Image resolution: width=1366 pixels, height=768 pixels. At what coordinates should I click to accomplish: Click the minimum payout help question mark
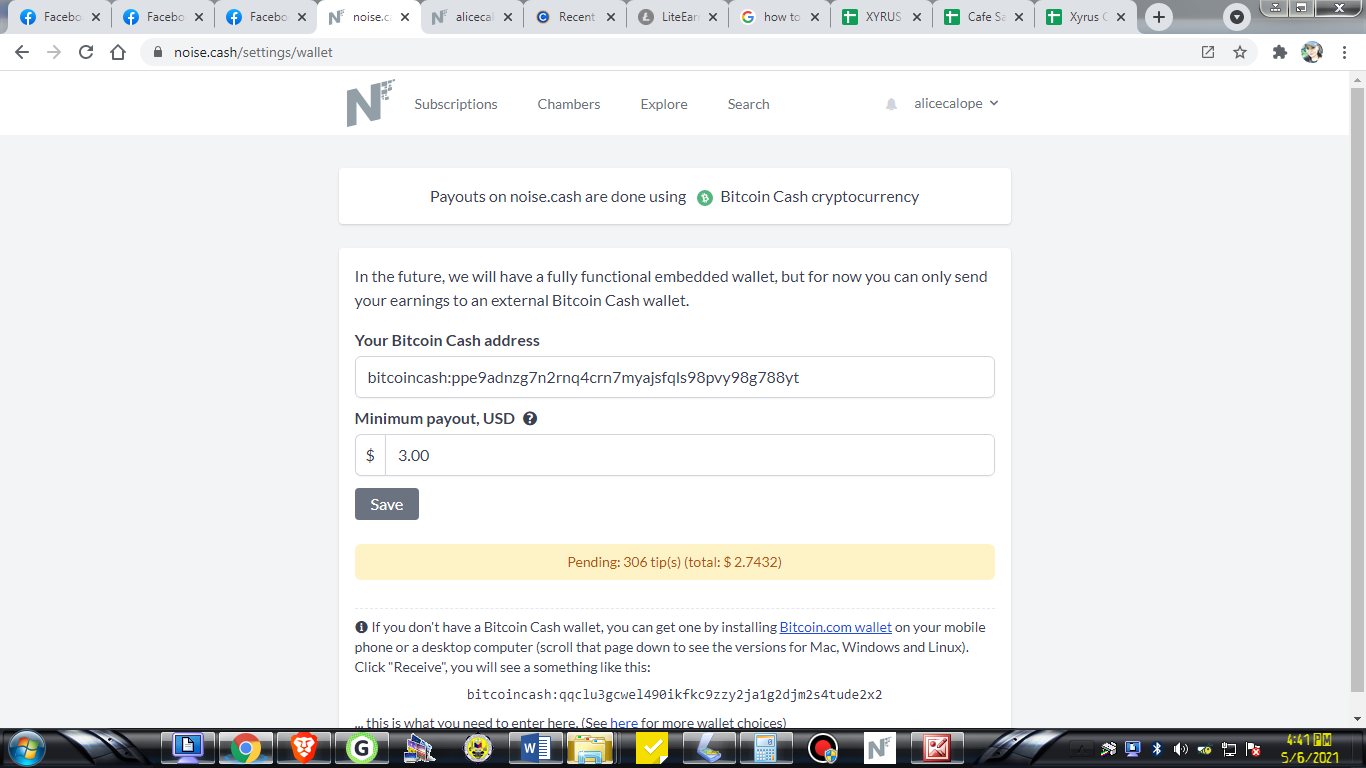[x=530, y=419]
